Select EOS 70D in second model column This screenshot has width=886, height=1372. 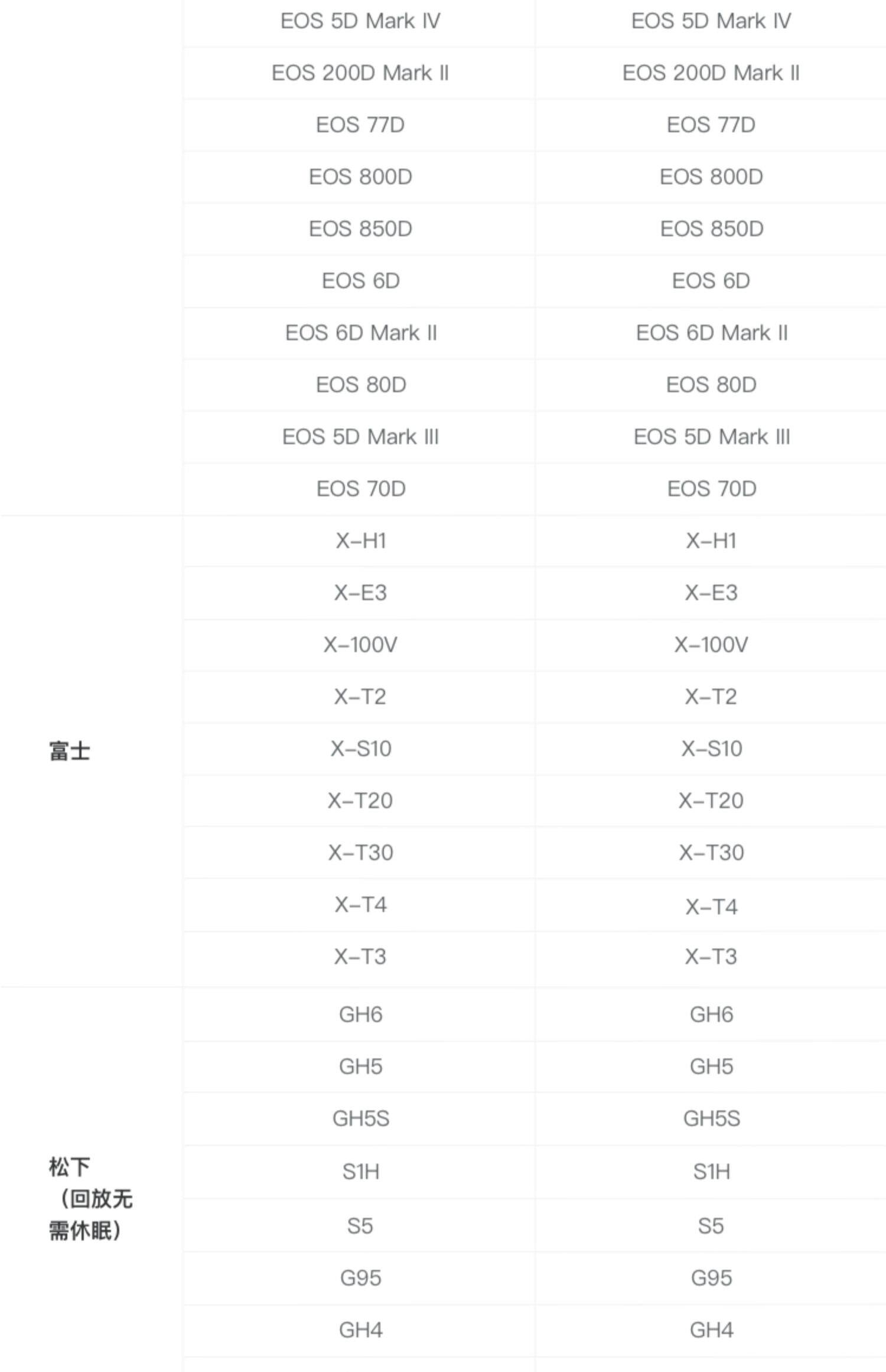coord(711,489)
